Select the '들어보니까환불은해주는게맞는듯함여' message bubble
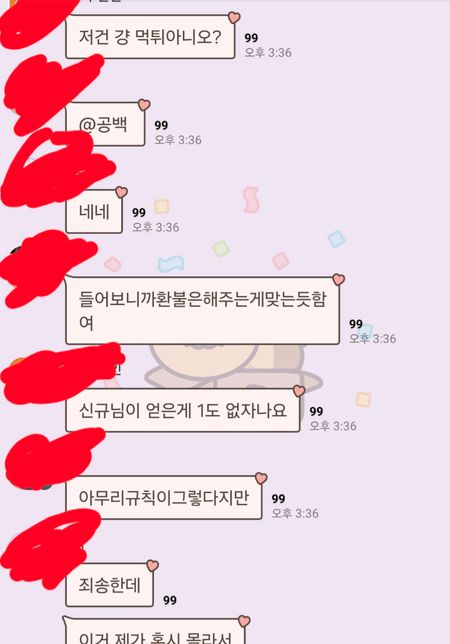This screenshot has width=450, height=644. pos(202,310)
